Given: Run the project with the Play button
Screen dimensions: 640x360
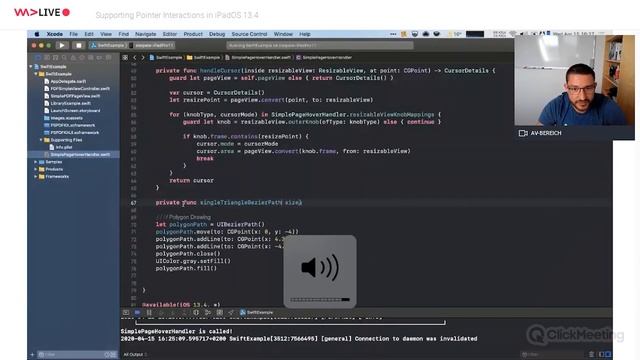Looking at the screenshot, I should point(62,45).
